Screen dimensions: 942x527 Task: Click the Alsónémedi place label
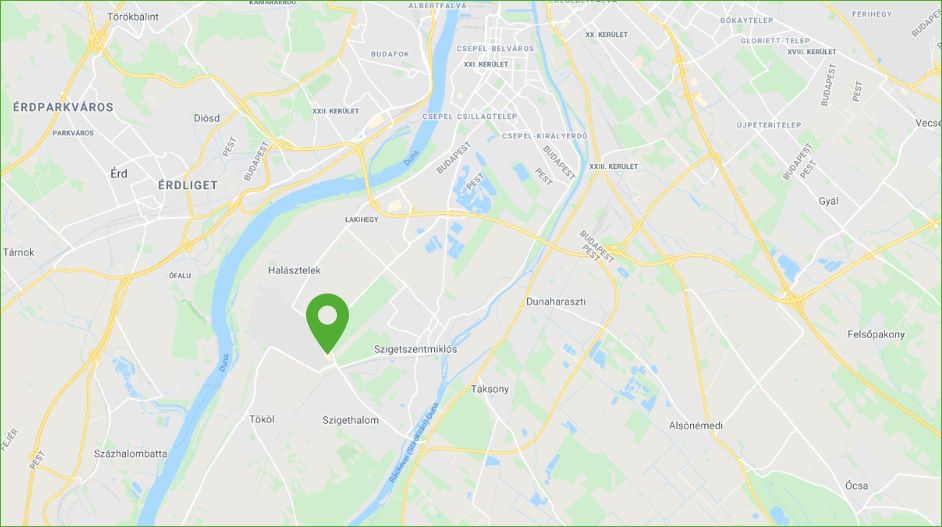coord(696,426)
